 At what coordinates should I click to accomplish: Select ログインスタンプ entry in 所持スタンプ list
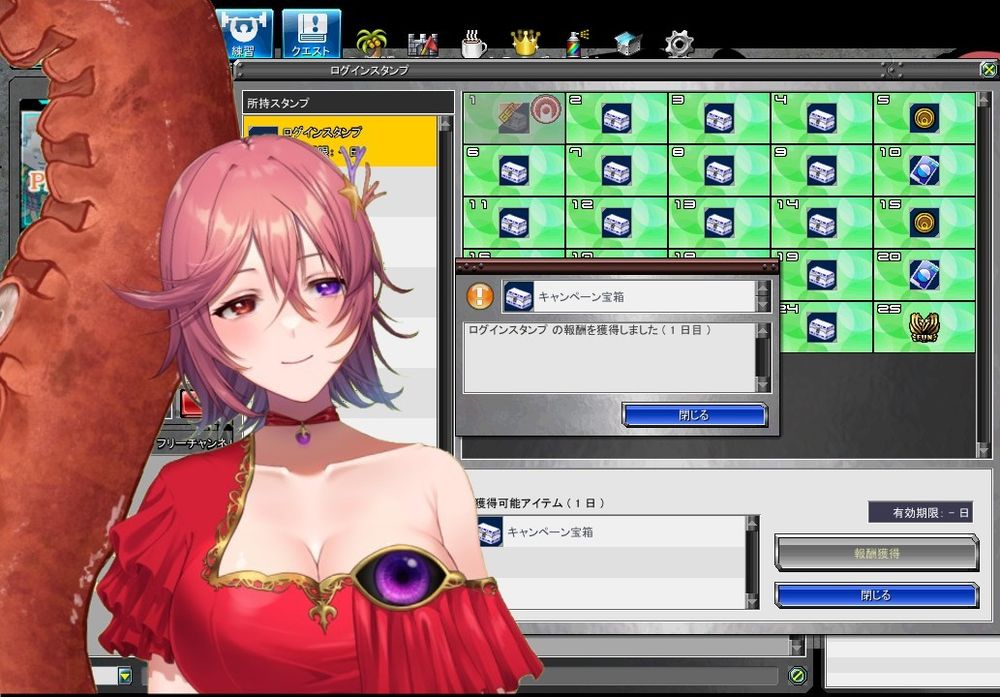click(x=340, y=142)
